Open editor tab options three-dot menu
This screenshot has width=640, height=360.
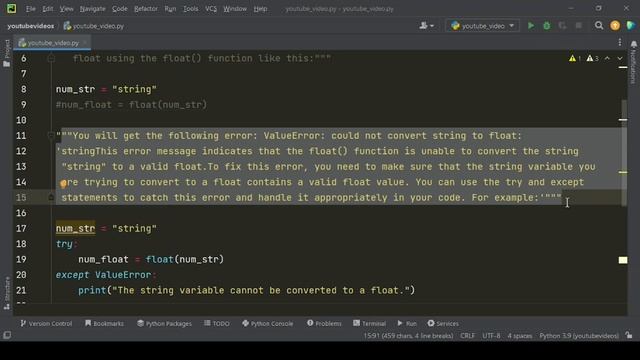(620, 42)
